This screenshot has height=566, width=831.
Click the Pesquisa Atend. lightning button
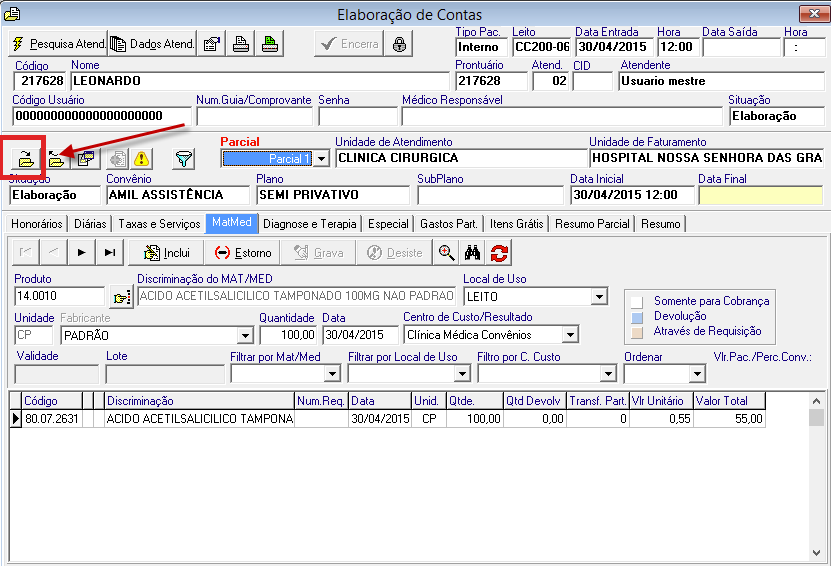[x=58, y=44]
